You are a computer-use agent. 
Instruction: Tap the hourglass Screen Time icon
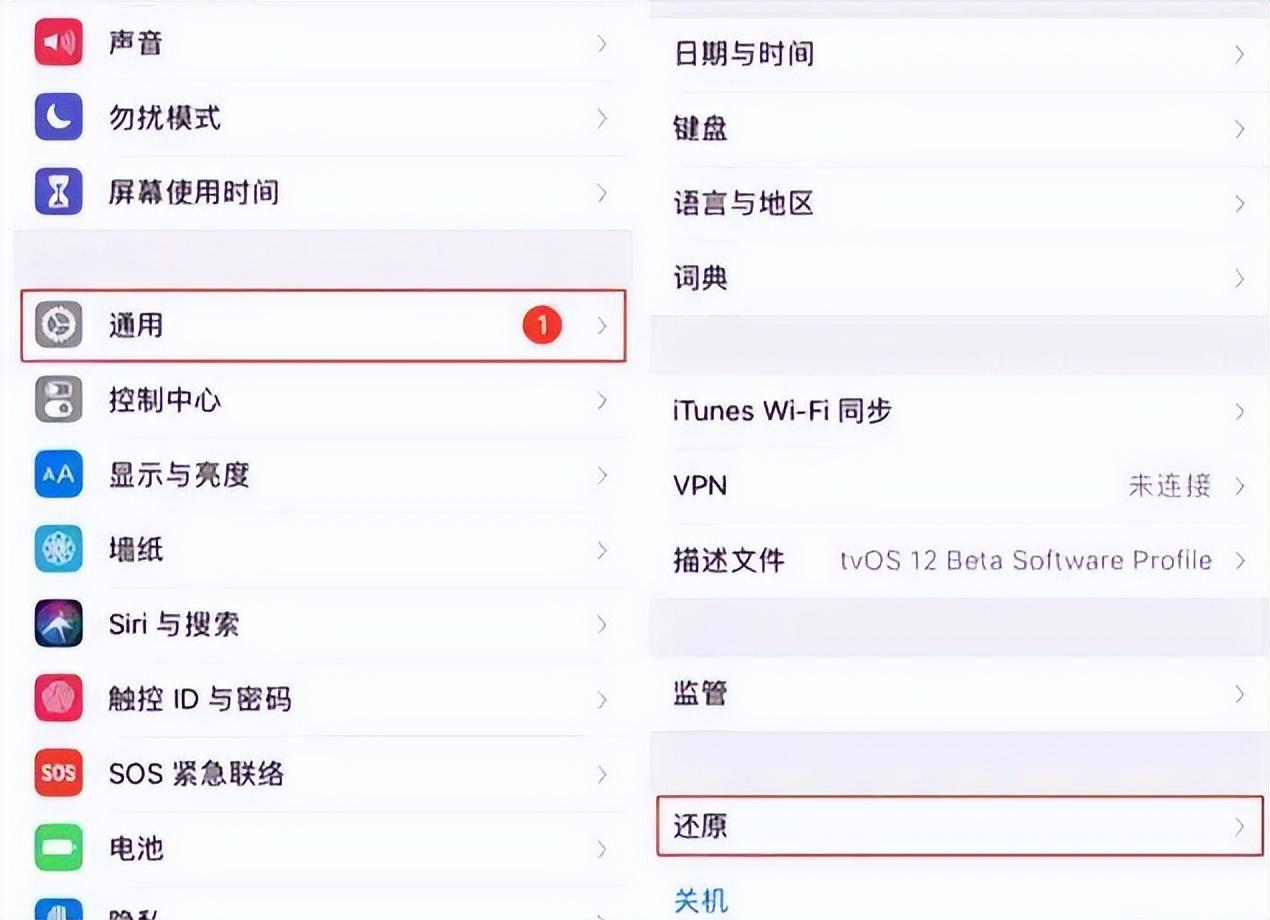click(x=59, y=192)
